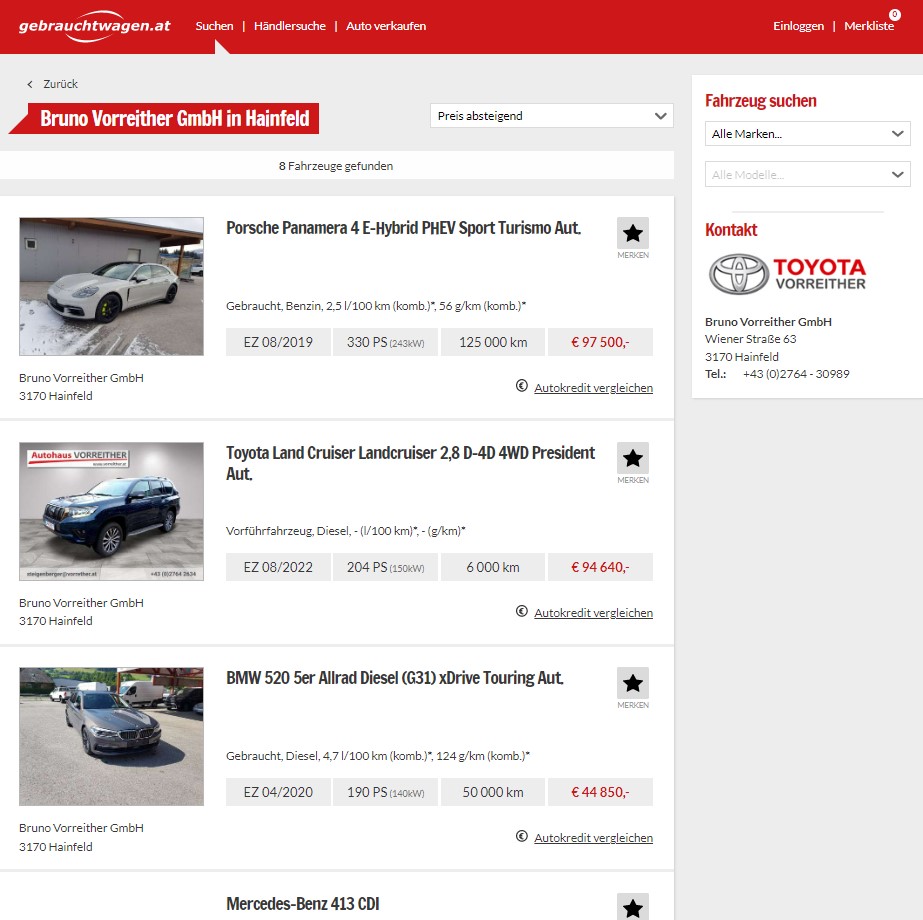Click the gebrauchtwagen.at logo
The height and width of the screenshot is (920, 923).
click(x=94, y=26)
